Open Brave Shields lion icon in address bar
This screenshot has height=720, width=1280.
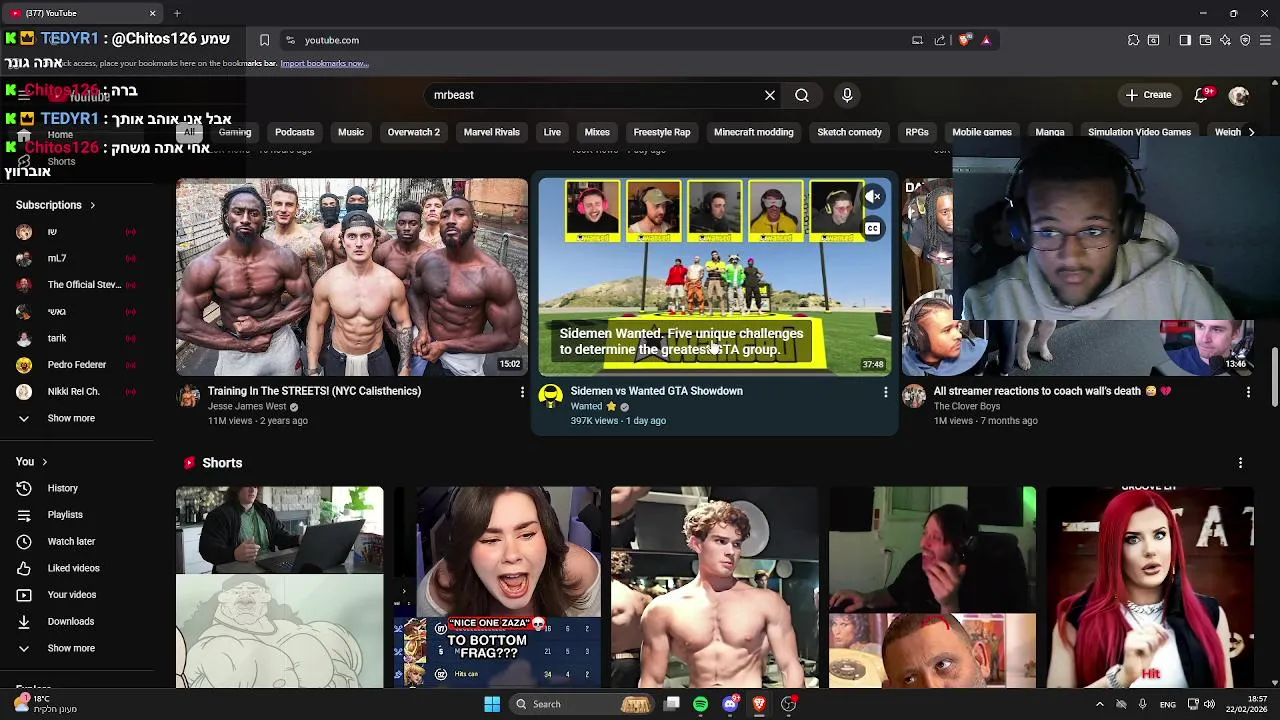(964, 40)
